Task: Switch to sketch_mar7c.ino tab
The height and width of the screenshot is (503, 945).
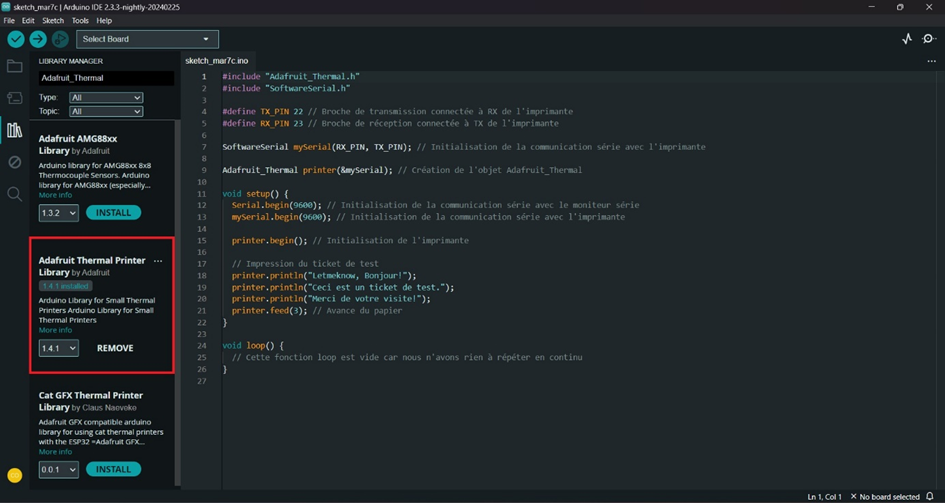Action: pyautogui.click(x=216, y=61)
